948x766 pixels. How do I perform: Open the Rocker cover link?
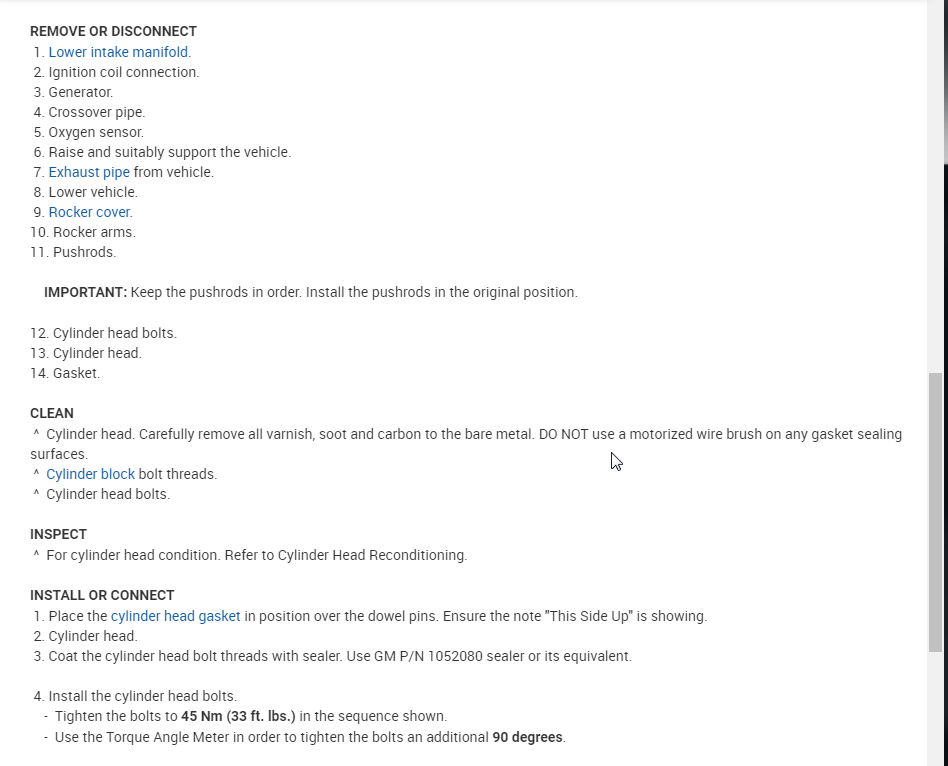pyautogui.click(x=89, y=212)
